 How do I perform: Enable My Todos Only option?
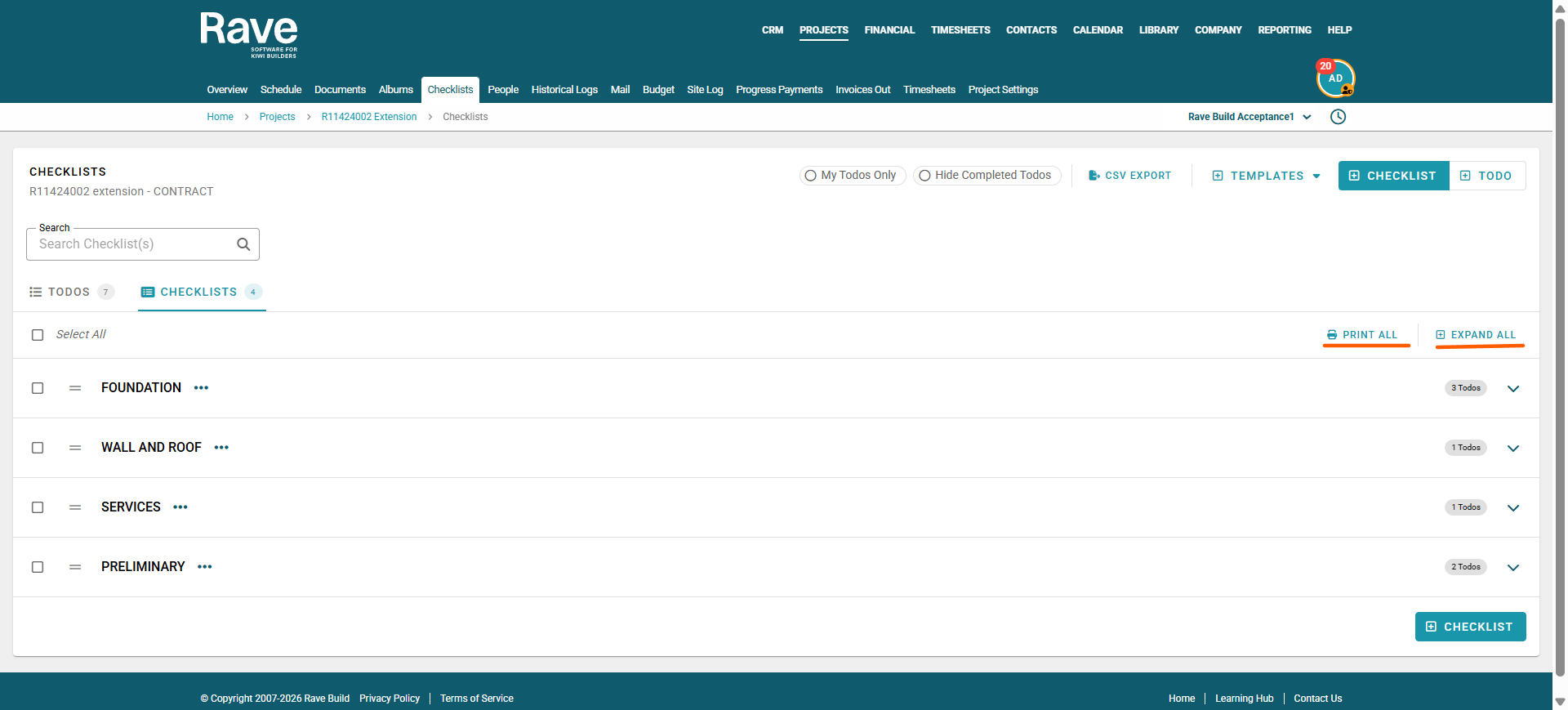[x=853, y=176]
